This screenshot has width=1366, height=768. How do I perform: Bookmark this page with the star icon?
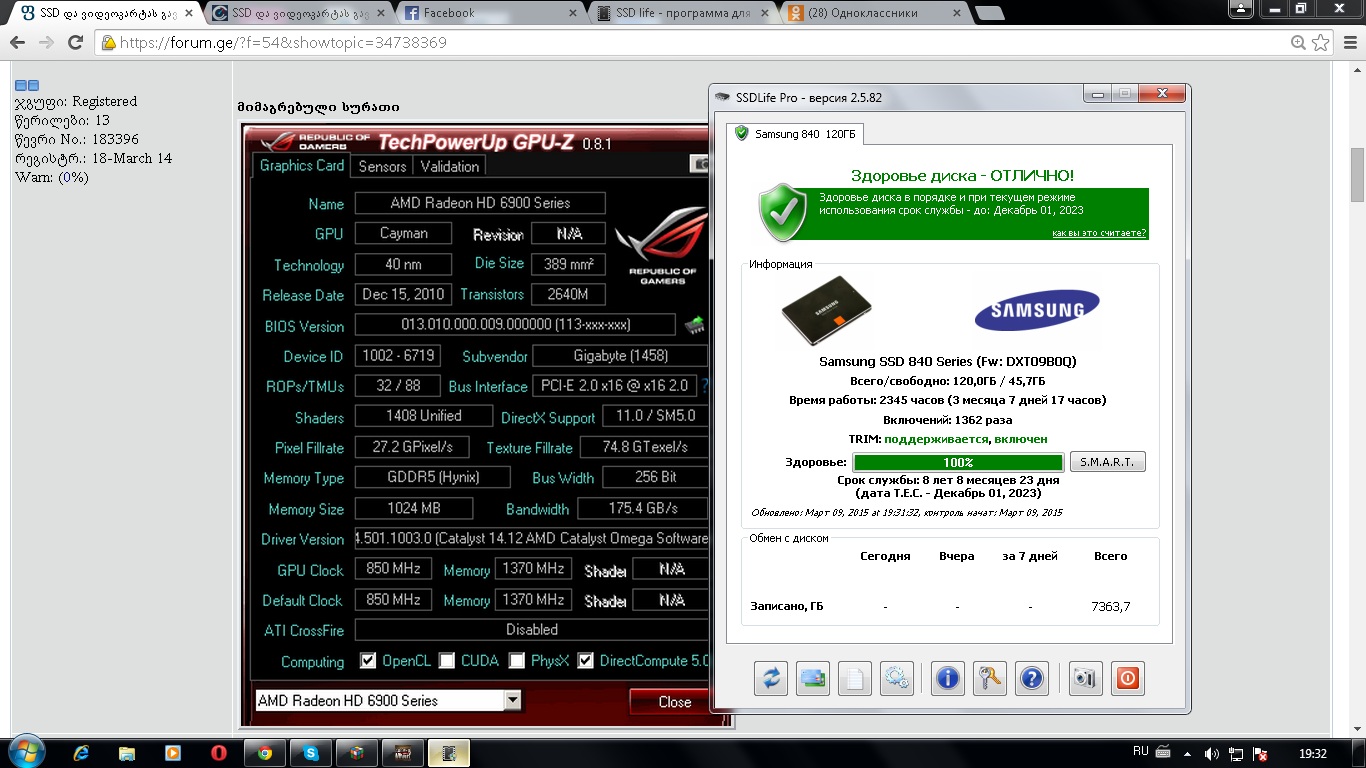click(1321, 43)
